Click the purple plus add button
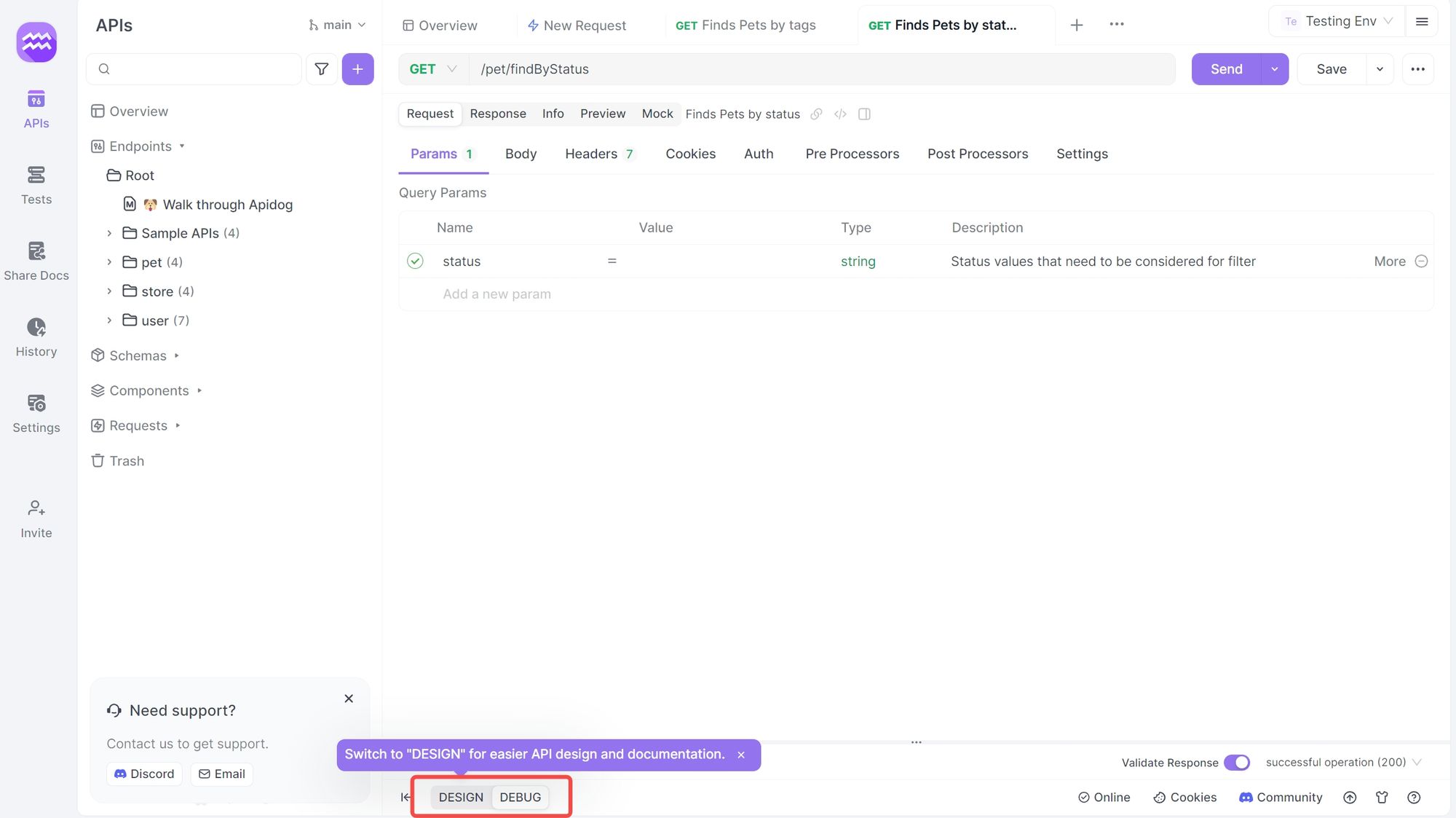 (357, 69)
